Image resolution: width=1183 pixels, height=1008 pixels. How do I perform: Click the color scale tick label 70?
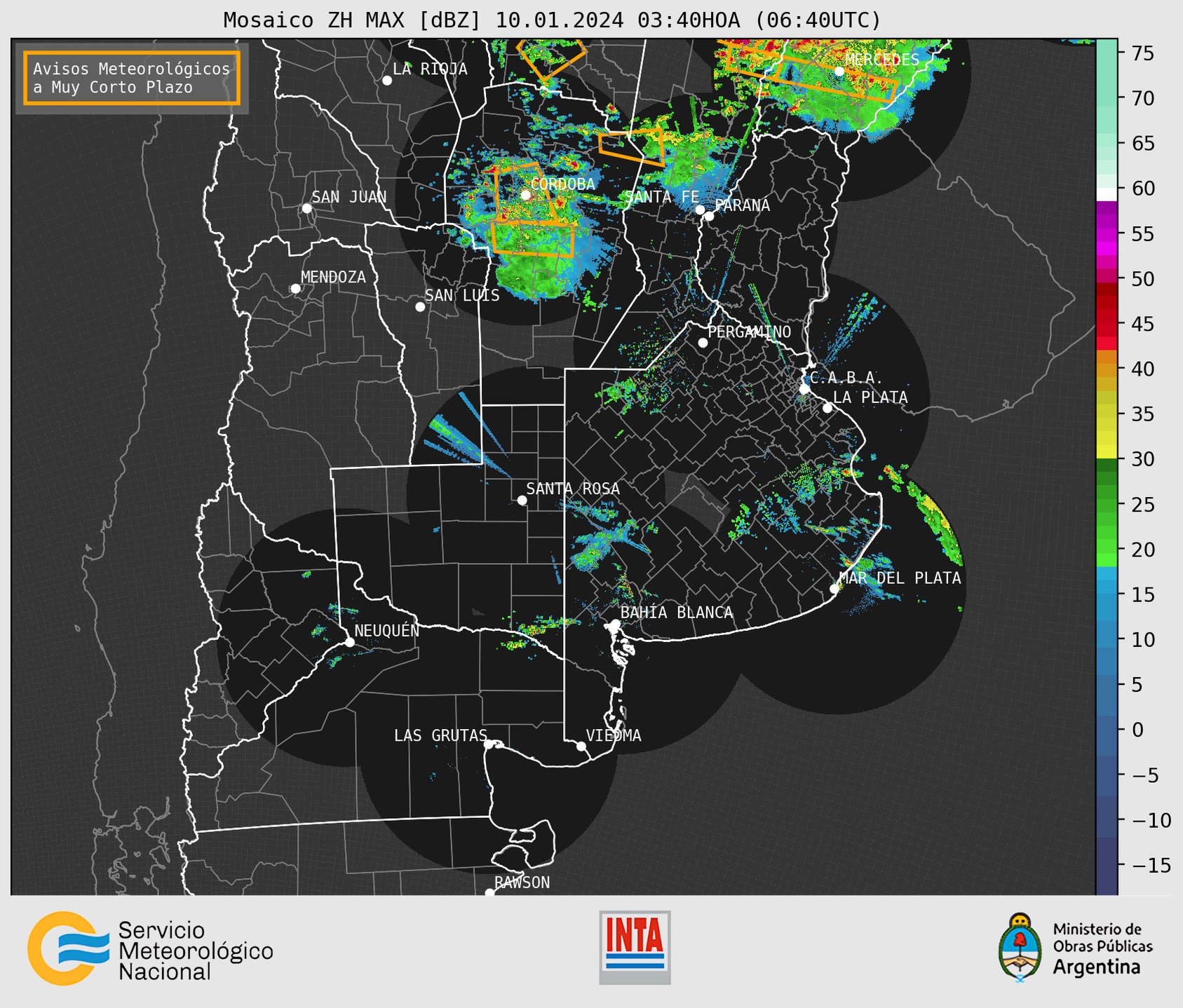coord(1142,98)
